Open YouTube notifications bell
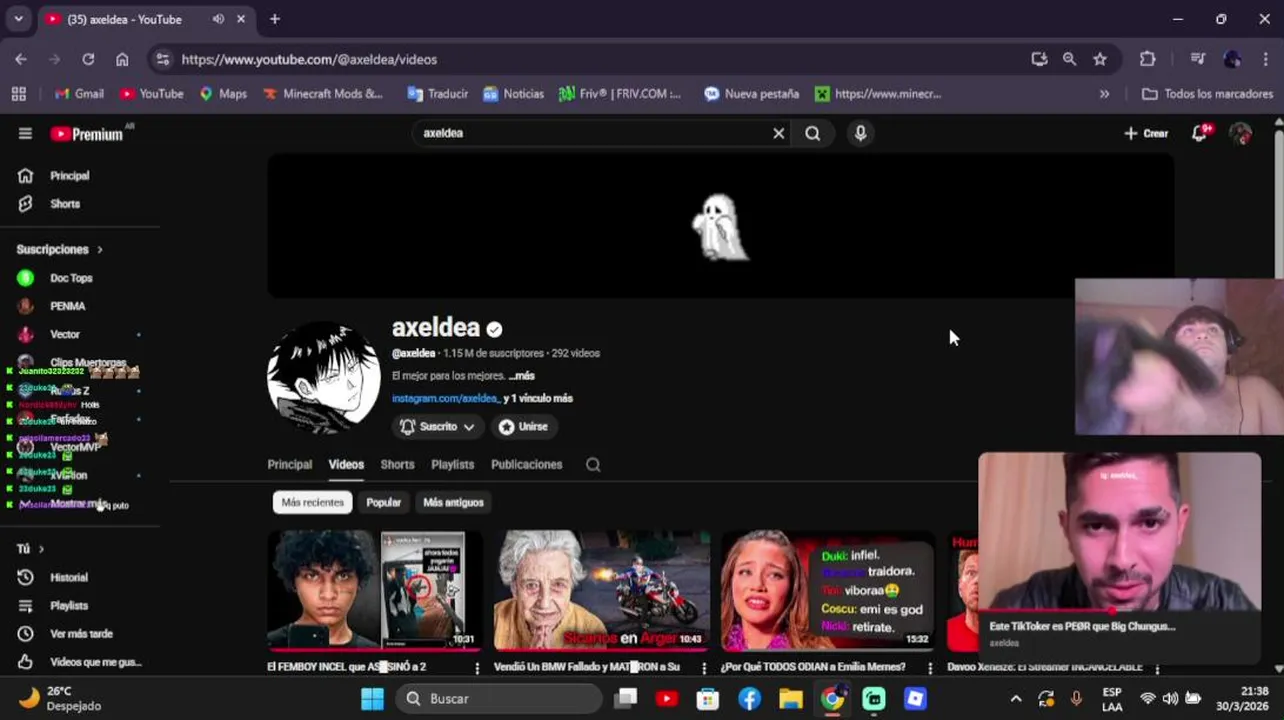Screen dimensions: 1284x720 pos(1200,133)
